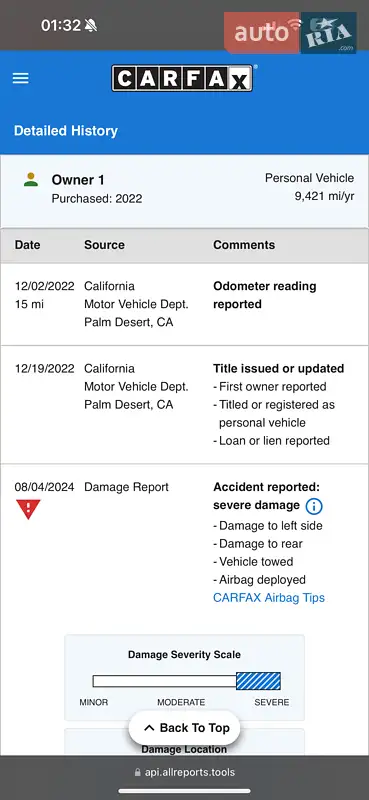Screen dimensions: 369x800
Task: Click the red warning triangle icon
Action: [28, 509]
